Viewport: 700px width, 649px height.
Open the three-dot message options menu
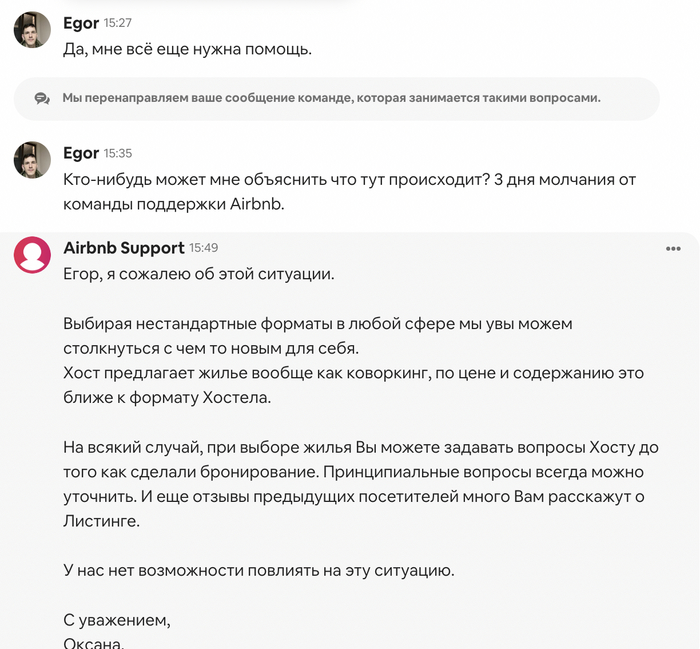click(673, 249)
